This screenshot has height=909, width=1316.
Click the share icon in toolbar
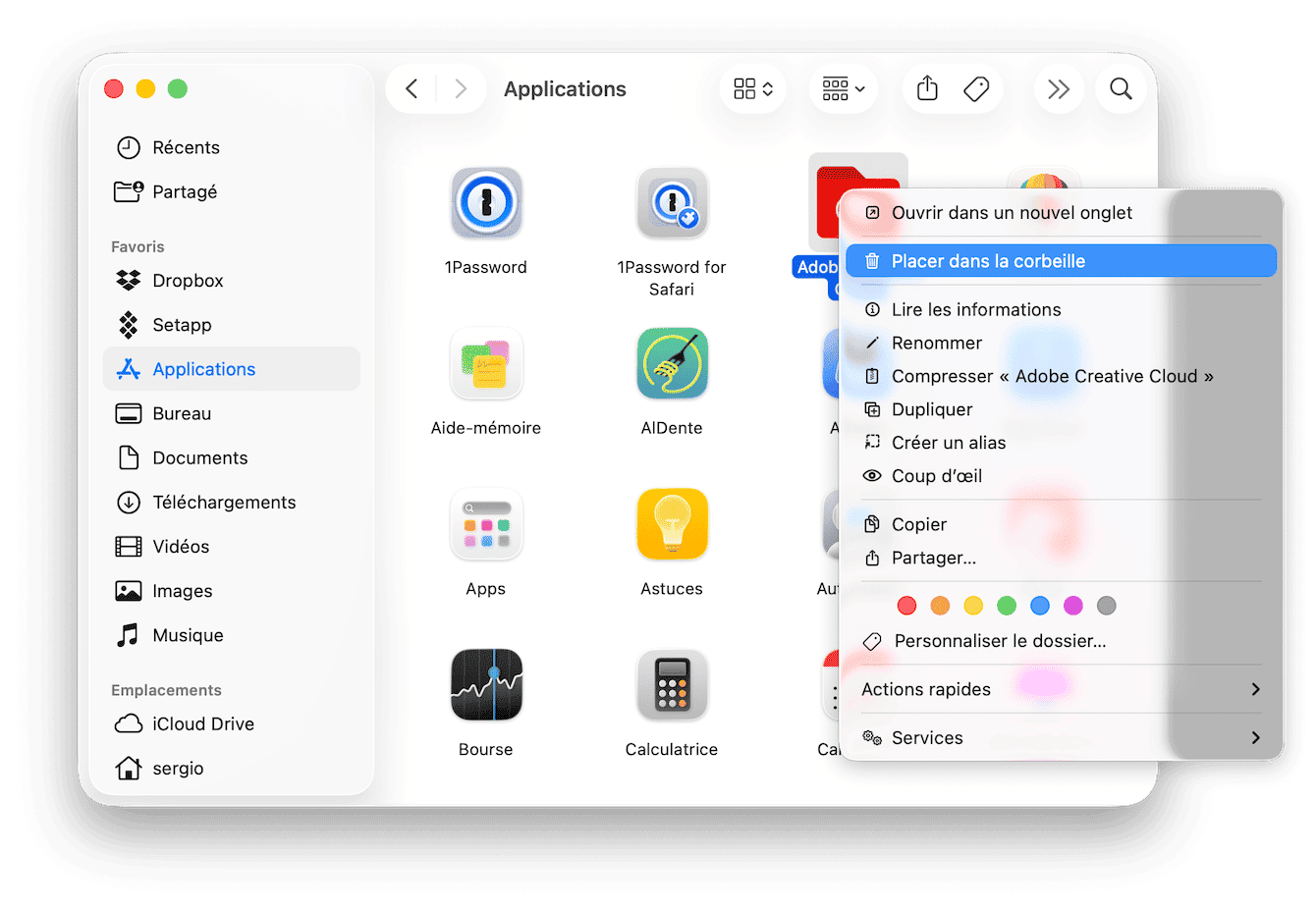coord(927,89)
